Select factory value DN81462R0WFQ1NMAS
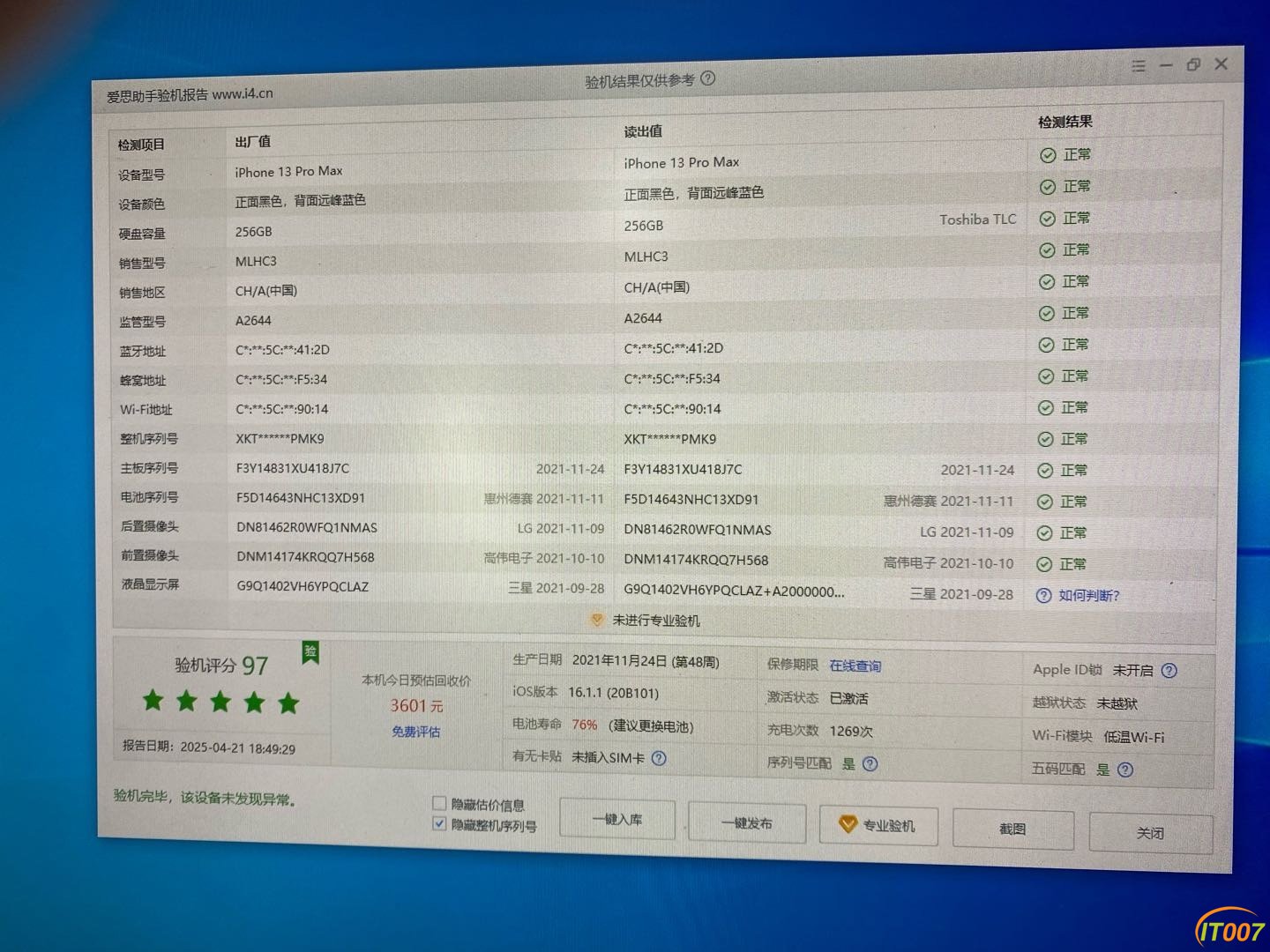Screen dimensions: 1270x952 tap(307, 527)
